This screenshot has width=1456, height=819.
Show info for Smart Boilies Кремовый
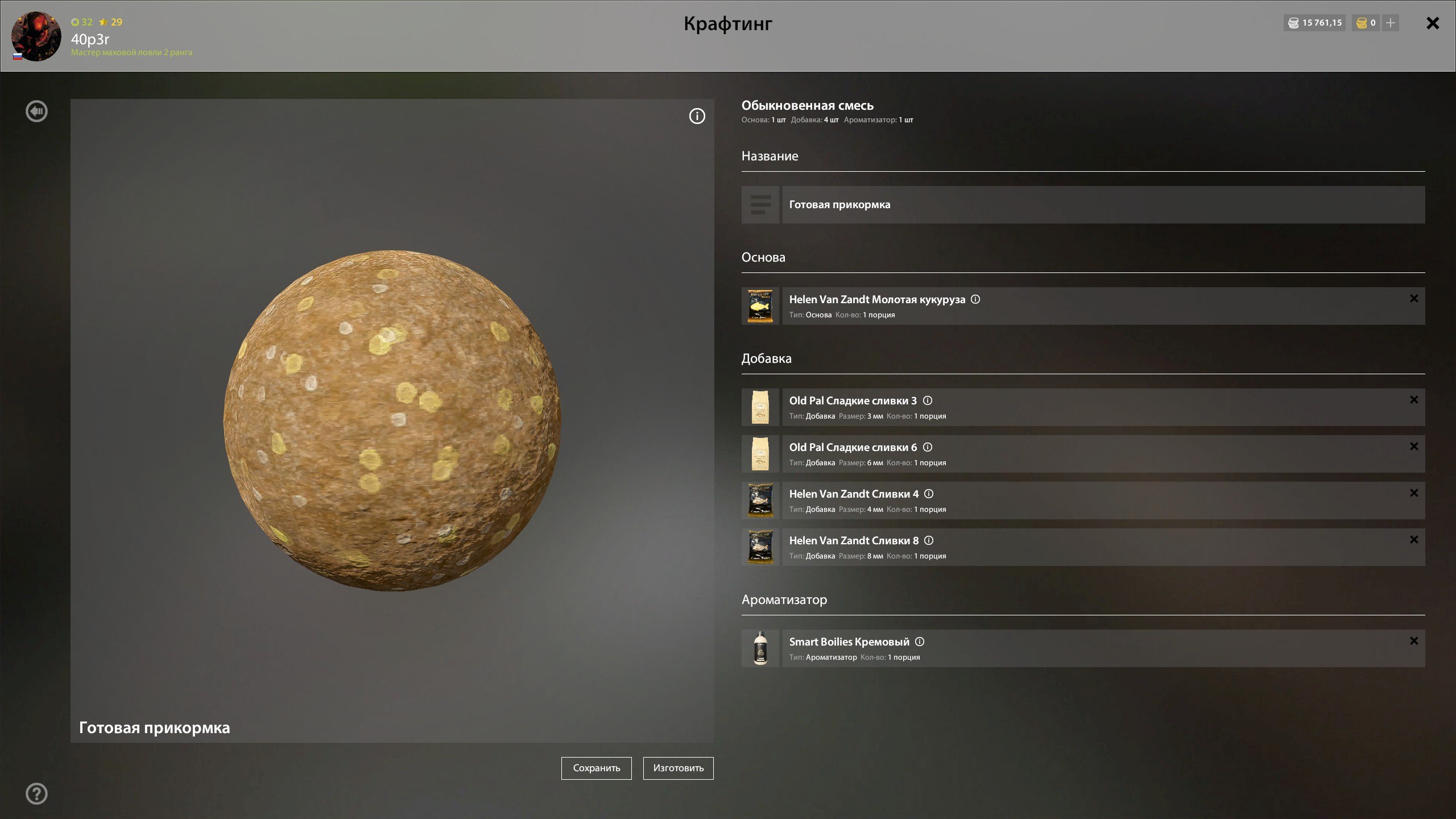coord(920,642)
